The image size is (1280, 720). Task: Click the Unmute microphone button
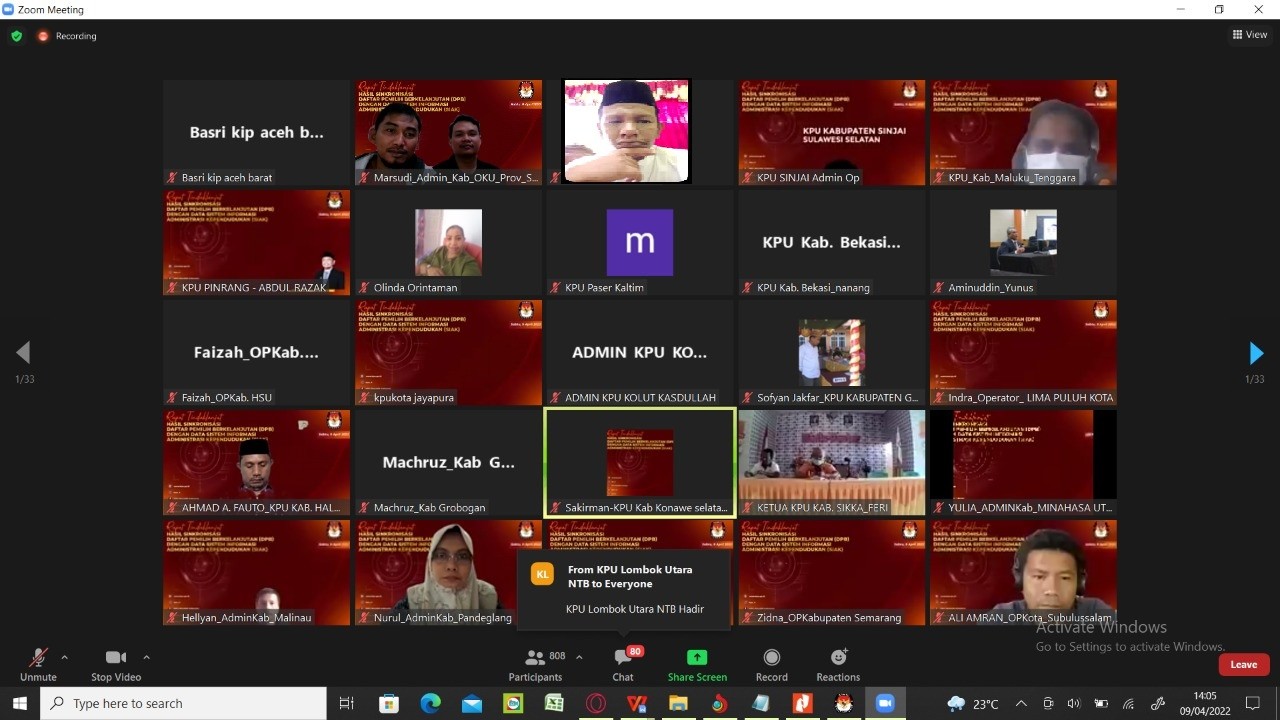point(38,664)
